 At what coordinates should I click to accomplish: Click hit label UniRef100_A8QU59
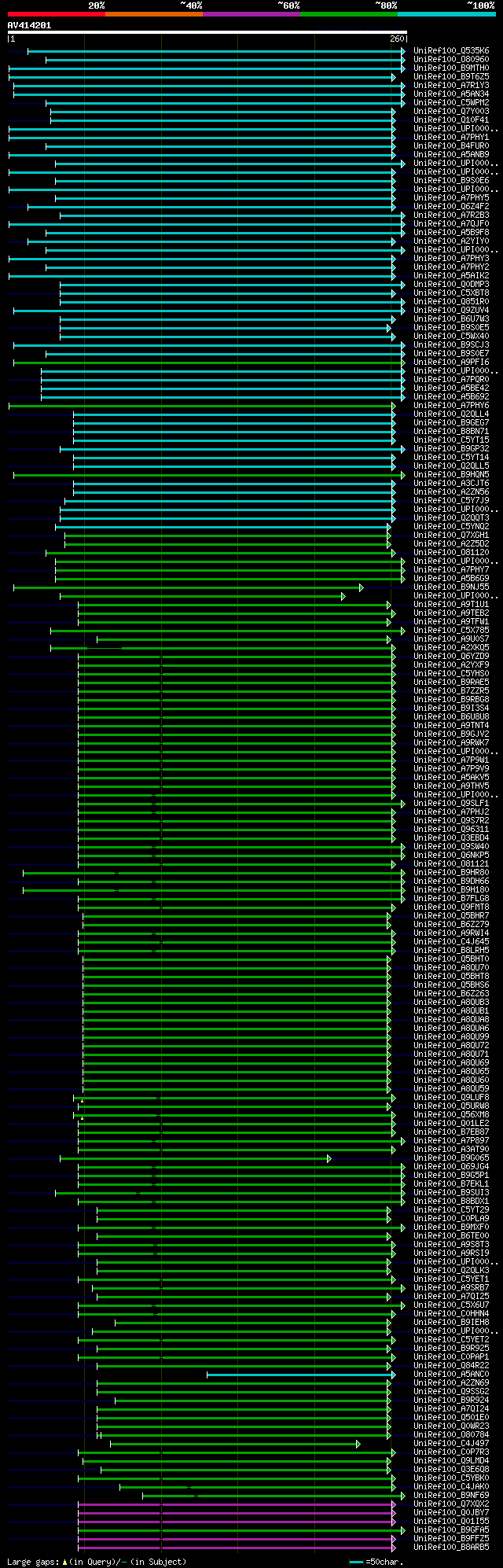tap(451, 1089)
